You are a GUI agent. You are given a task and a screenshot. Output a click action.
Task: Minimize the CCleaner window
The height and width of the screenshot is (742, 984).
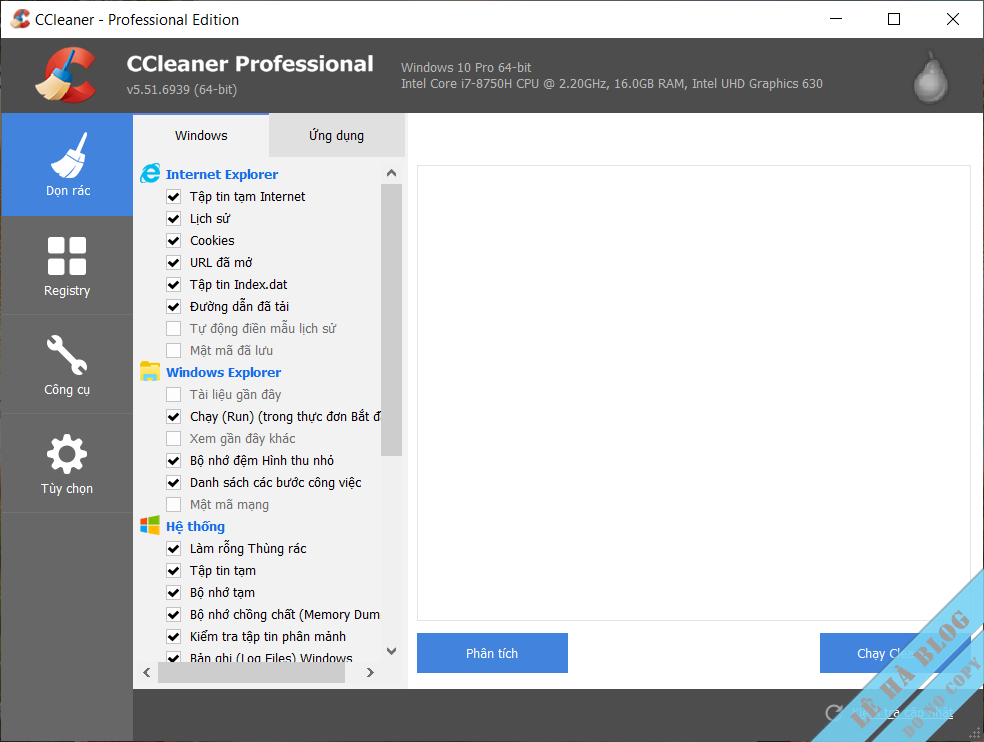[836, 19]
